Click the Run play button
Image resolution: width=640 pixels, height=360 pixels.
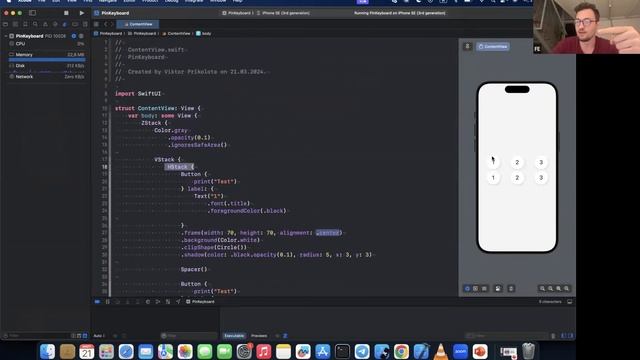pos(82,13)
